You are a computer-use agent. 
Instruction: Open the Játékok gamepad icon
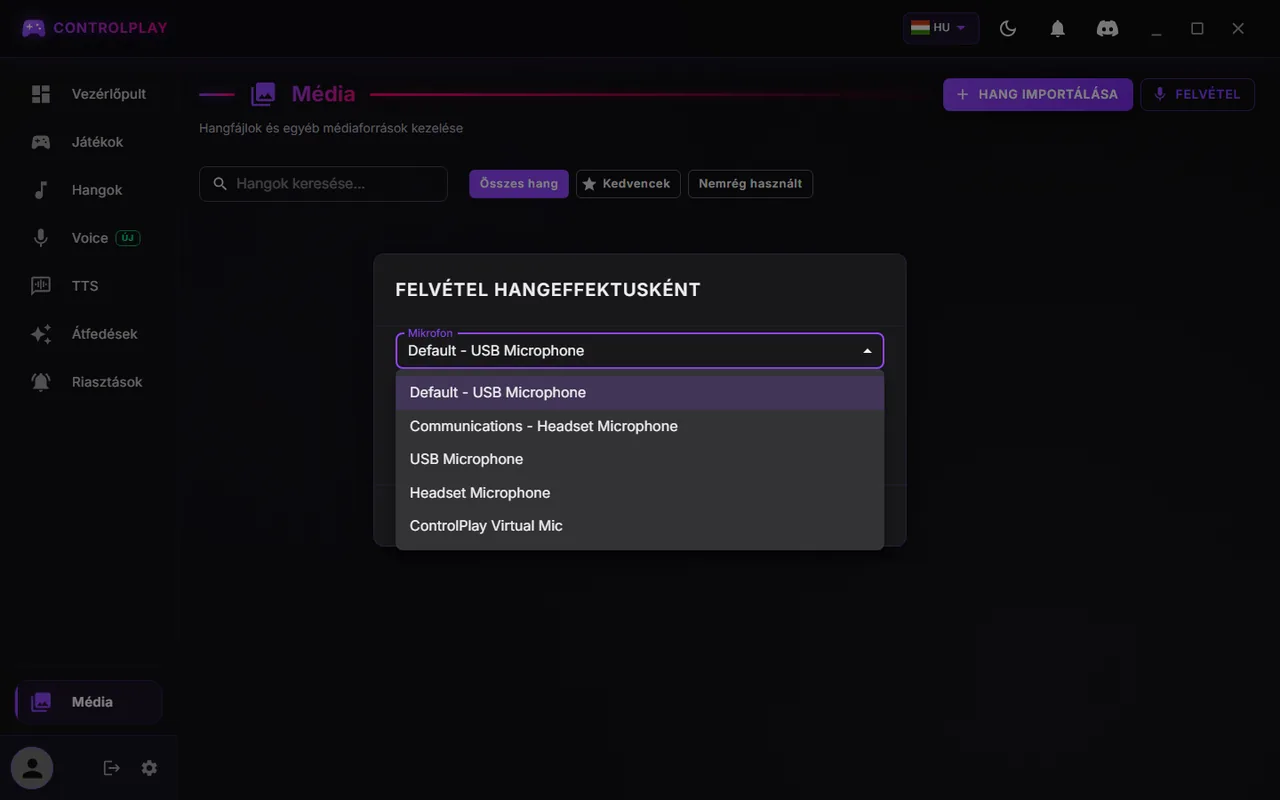(41, 142)
